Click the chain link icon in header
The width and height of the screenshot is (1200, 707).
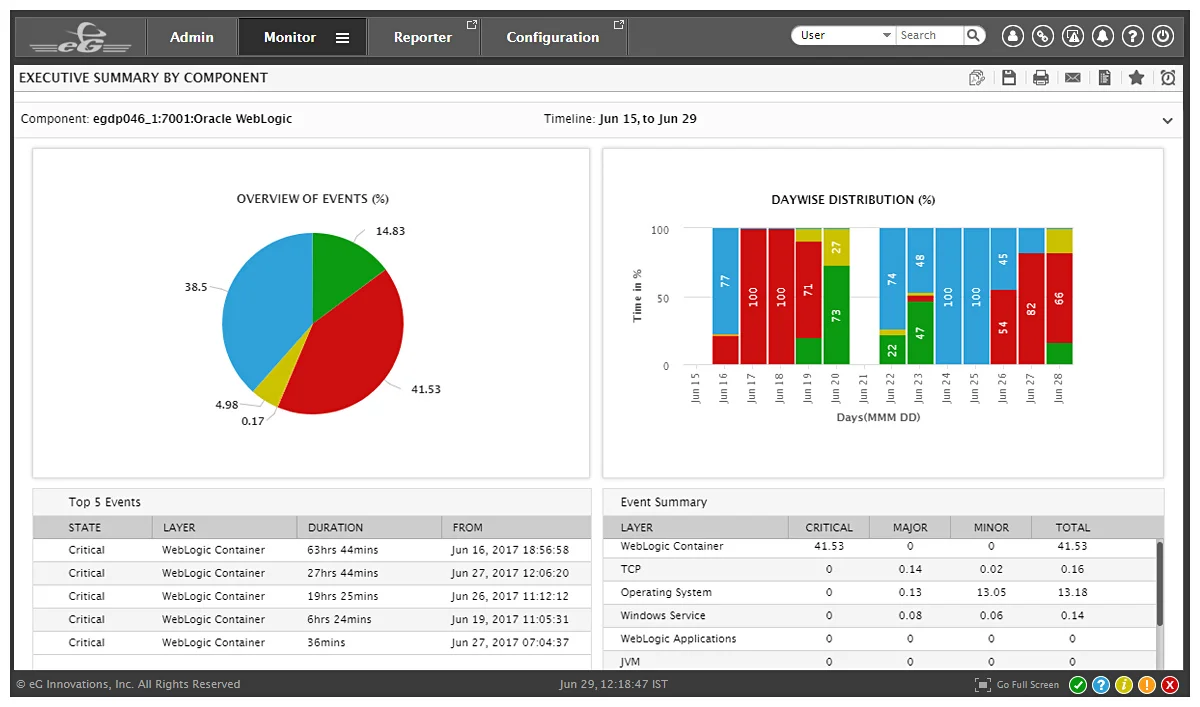click(1043, 36)
